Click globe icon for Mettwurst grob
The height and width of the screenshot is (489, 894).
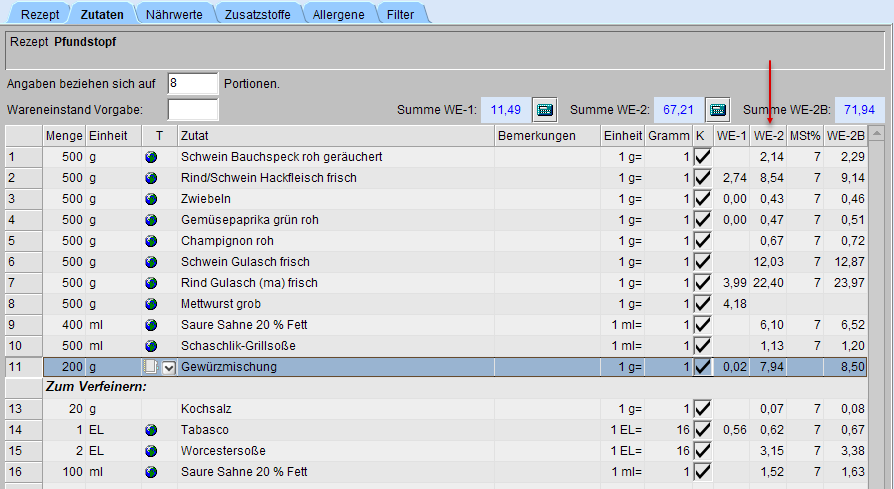coord(151,304)
